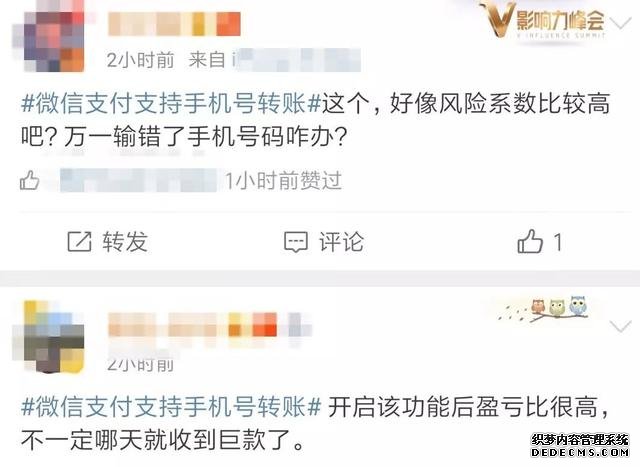Visit second poster's blurred username
Screen dimensions: 640x467
pos(210,325)
